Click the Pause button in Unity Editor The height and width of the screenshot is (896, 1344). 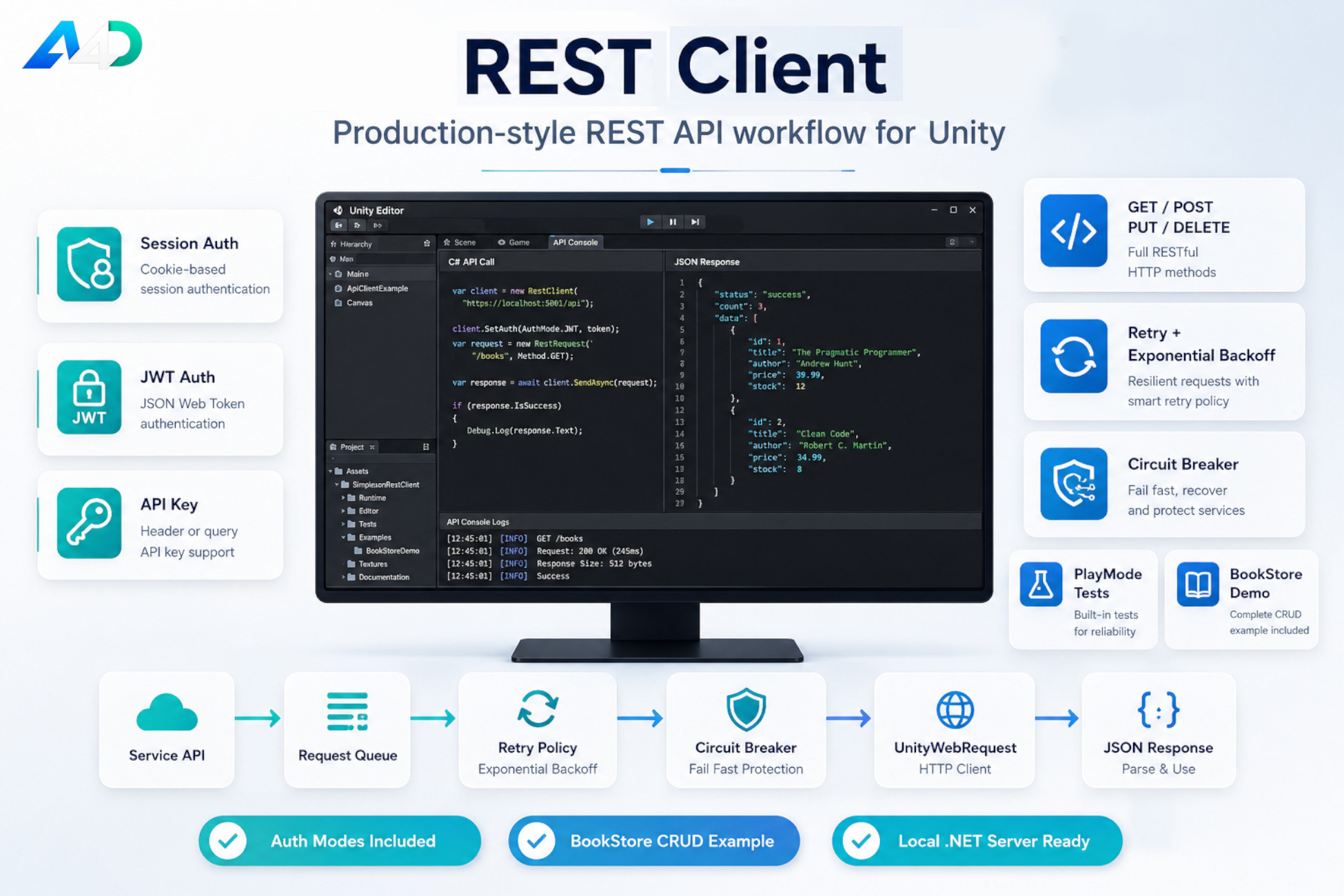point(673,222)
